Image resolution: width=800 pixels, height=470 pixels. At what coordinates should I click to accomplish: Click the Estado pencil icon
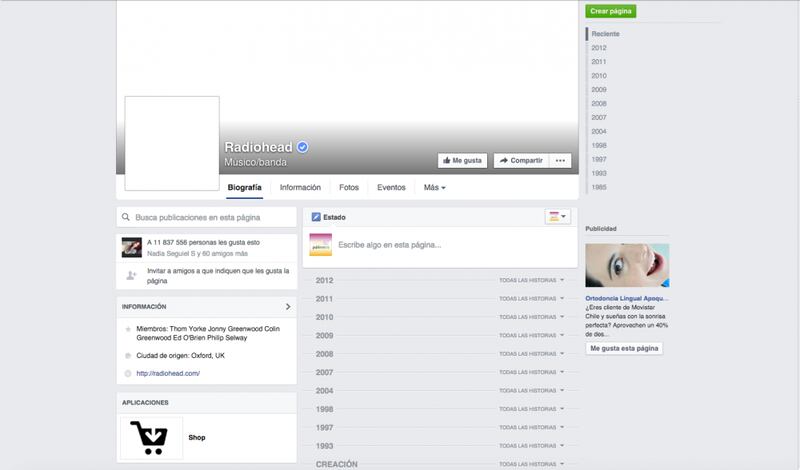point(316,217)
